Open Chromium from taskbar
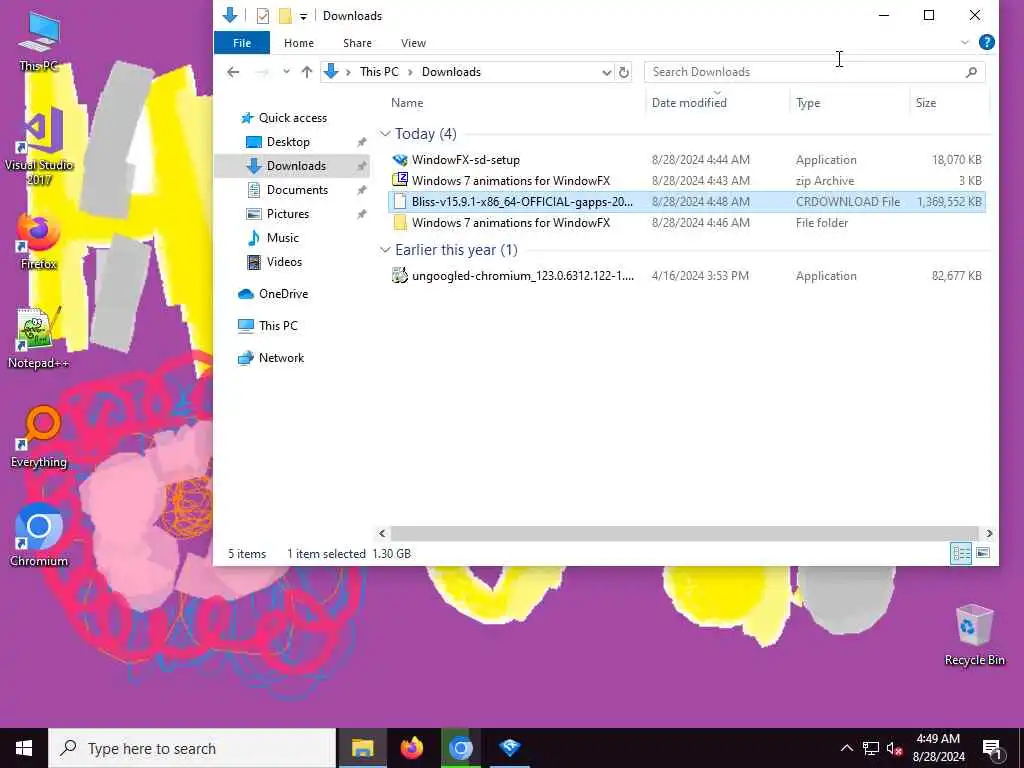This screenshot has width=1024, height=768. click(x=460, y=748)
